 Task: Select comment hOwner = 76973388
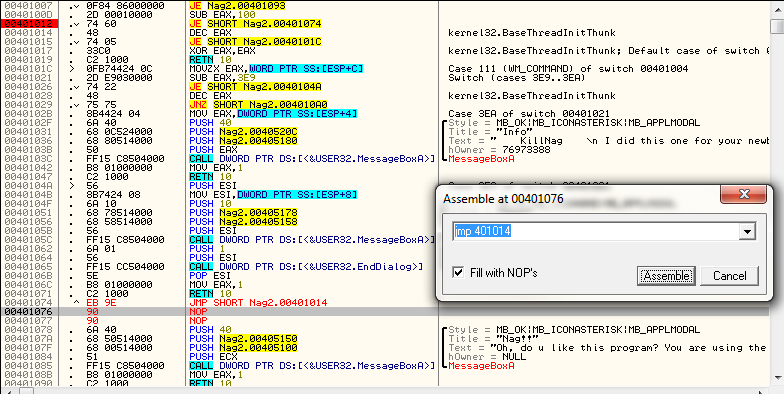click(499, 150)
